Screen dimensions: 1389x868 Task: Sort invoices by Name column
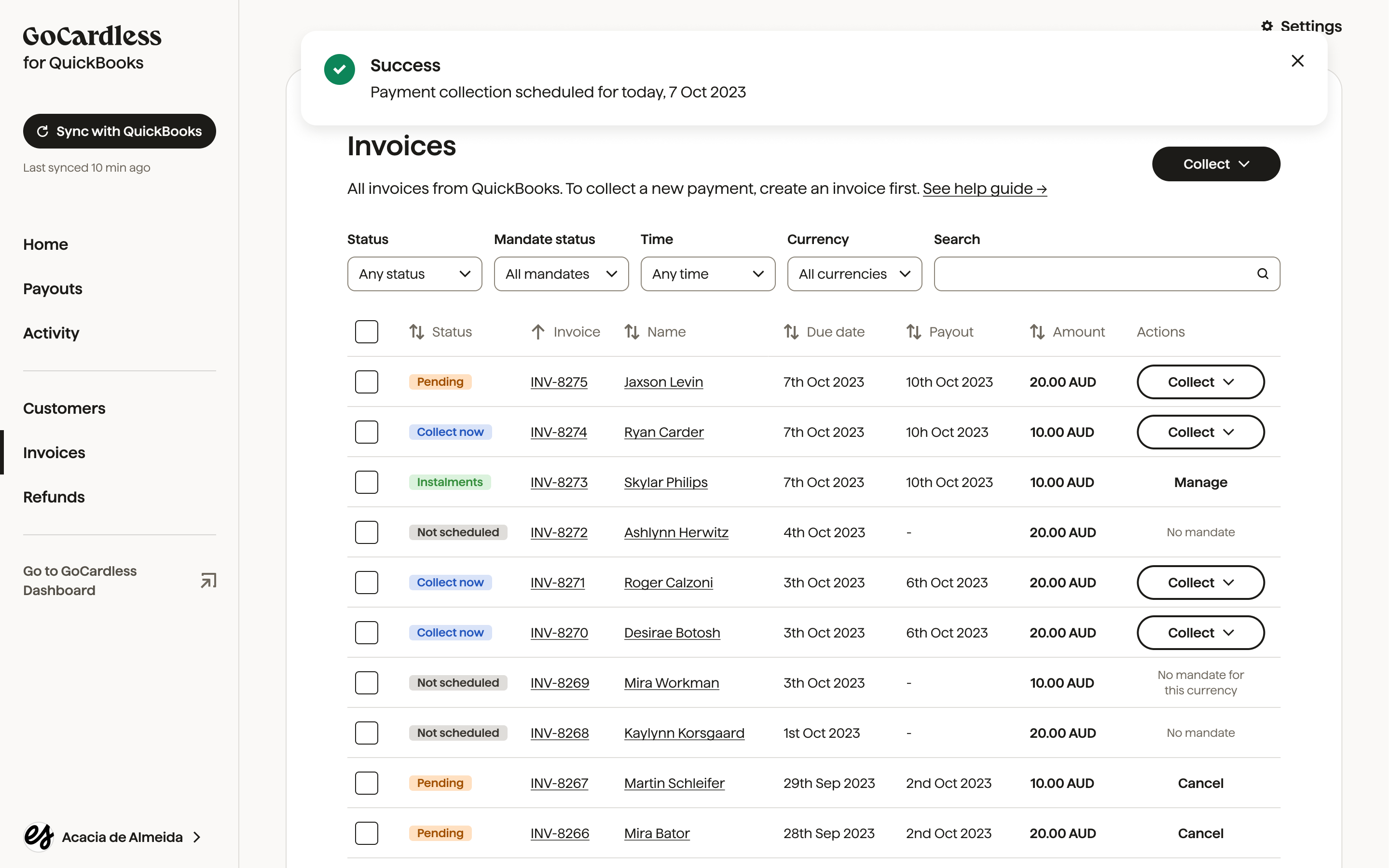click(x=632, y=331)
